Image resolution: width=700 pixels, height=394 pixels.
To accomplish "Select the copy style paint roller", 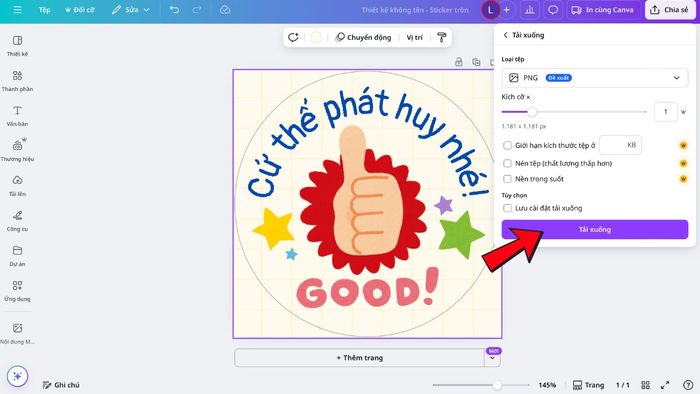I will click(442, 37).
